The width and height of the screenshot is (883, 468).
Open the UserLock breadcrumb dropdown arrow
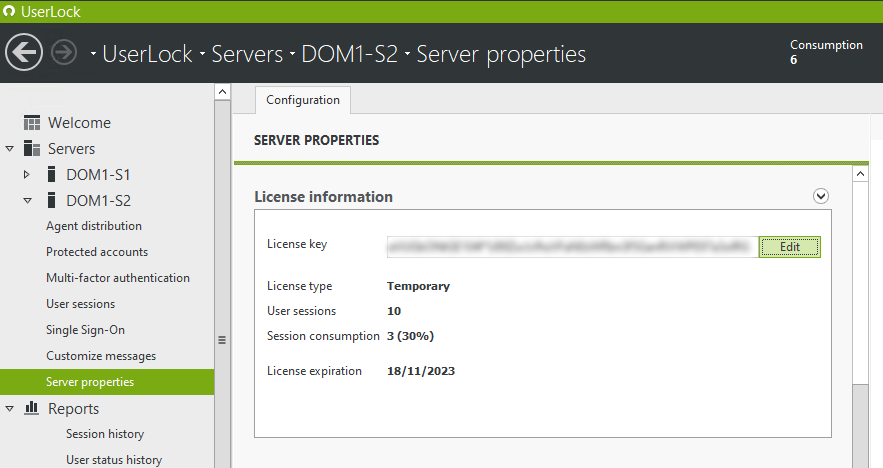[x=93, y=54]
